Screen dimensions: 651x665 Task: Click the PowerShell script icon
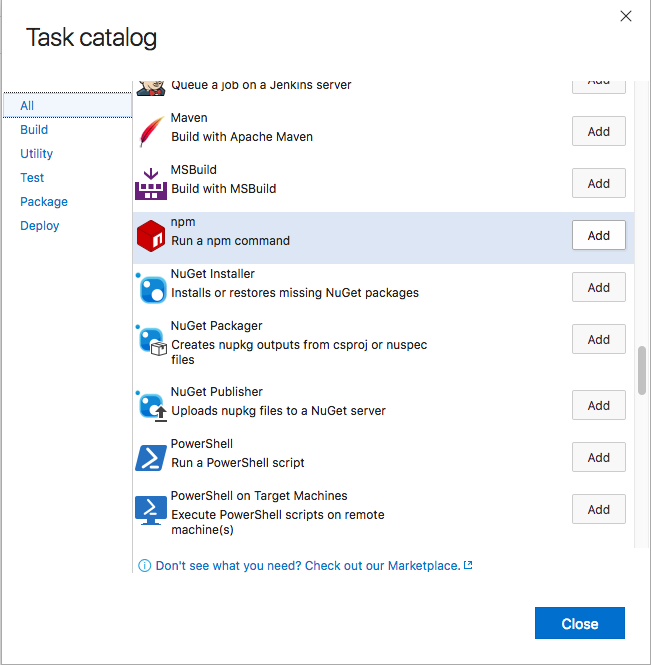click(151, 458)
